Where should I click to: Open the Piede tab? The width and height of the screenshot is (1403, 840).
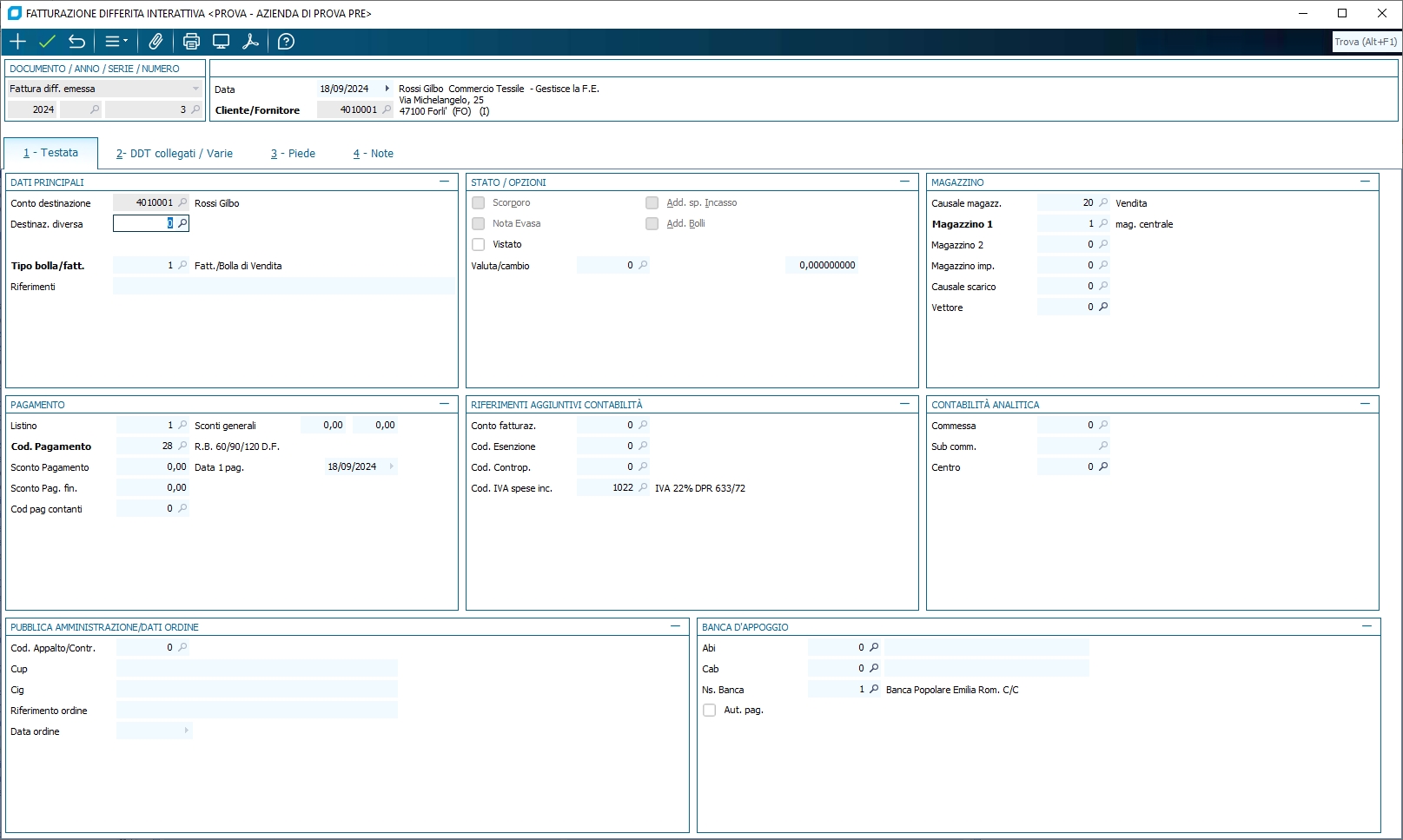point(293,154)
